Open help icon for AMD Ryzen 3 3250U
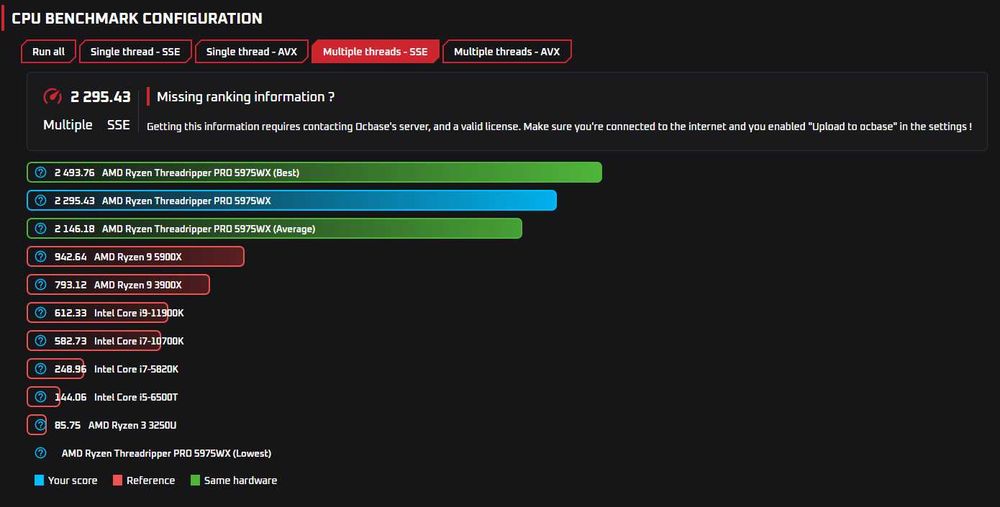 [40, 425]
